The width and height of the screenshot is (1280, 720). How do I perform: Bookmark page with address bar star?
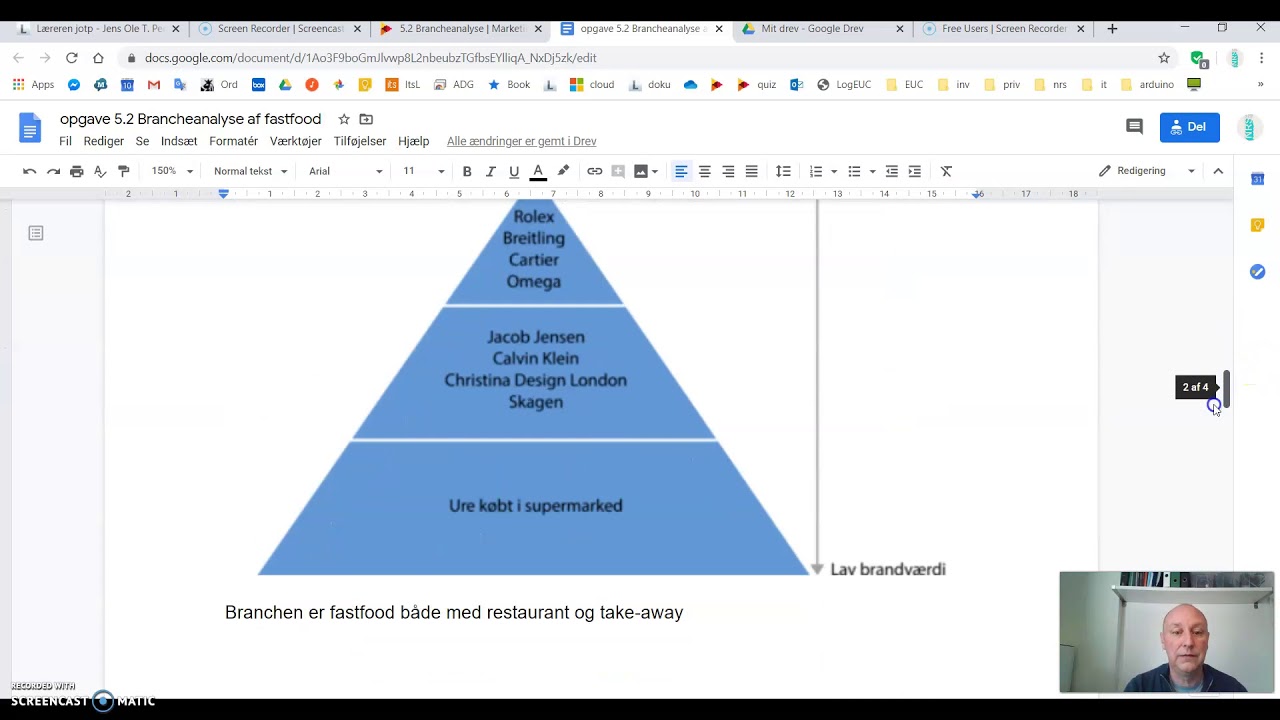click(x=1164, y=58)
